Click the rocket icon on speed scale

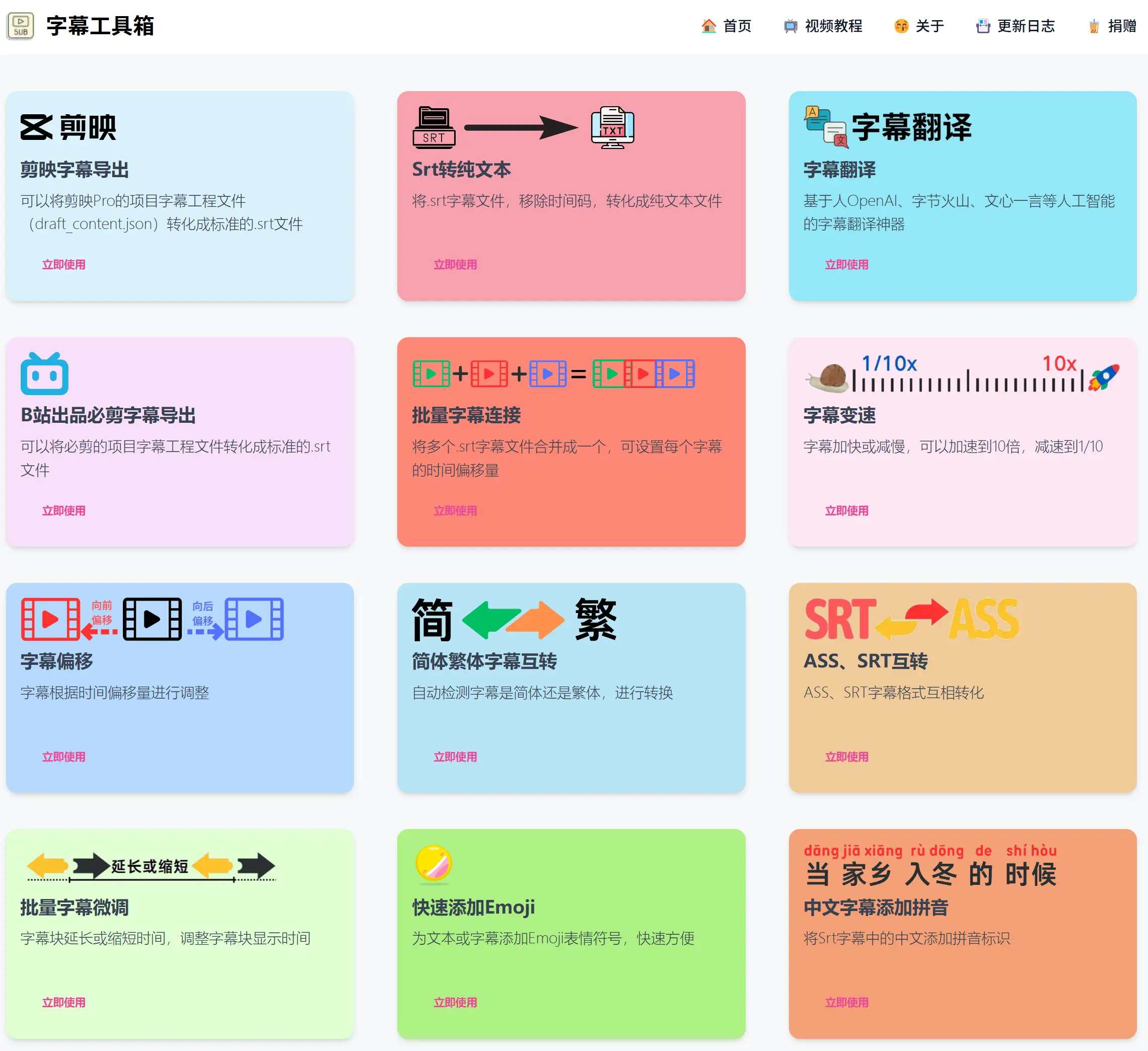click(x=1104, y=378)
